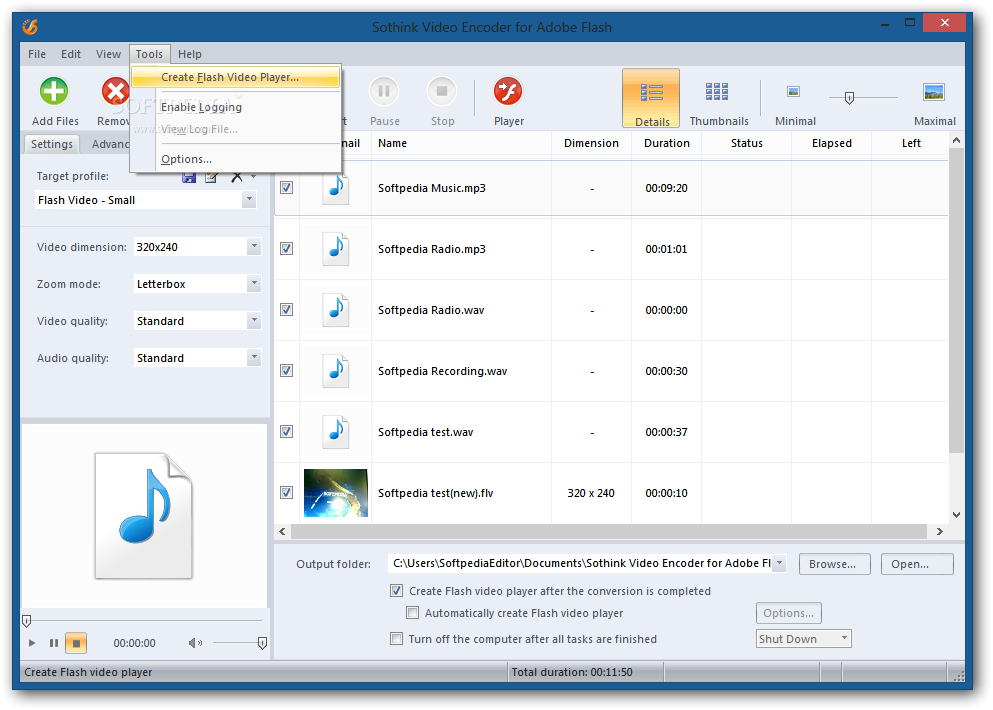Click the Sothink app logo in title bar

(x=30, y=27)
